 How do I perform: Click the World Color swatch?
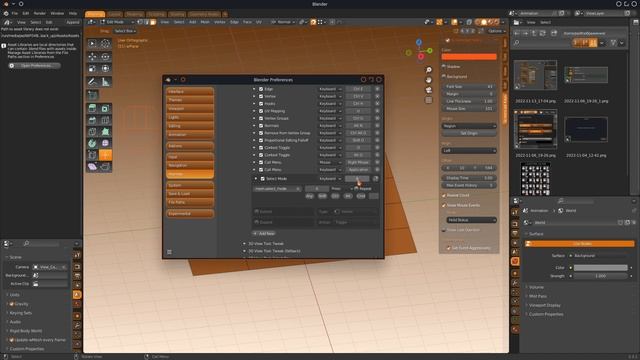(x=600, y=268)
